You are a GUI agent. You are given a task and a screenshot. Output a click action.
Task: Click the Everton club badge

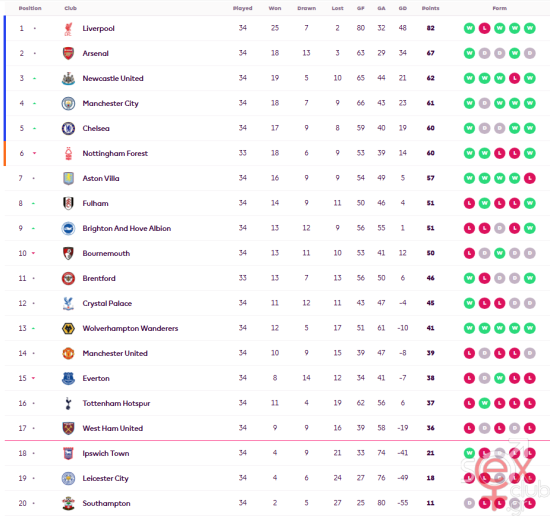68,378
